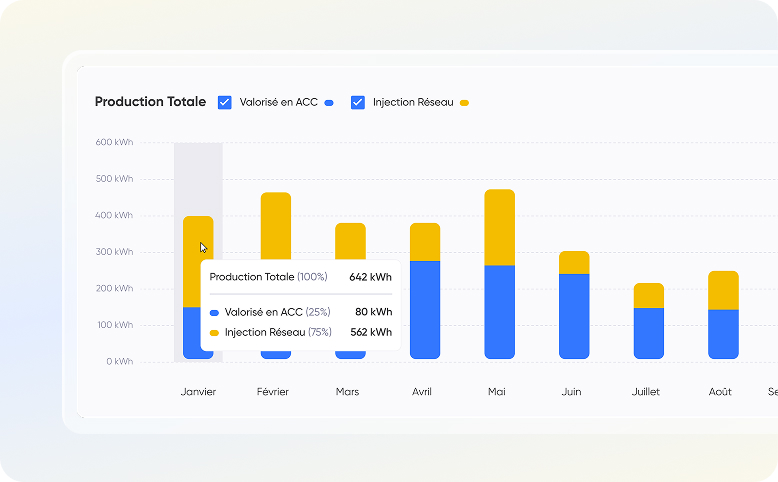The width and height of the screenshot is (778, 482).
Task: Select the blue segment of Juin bar
Action: click(574, 316)
